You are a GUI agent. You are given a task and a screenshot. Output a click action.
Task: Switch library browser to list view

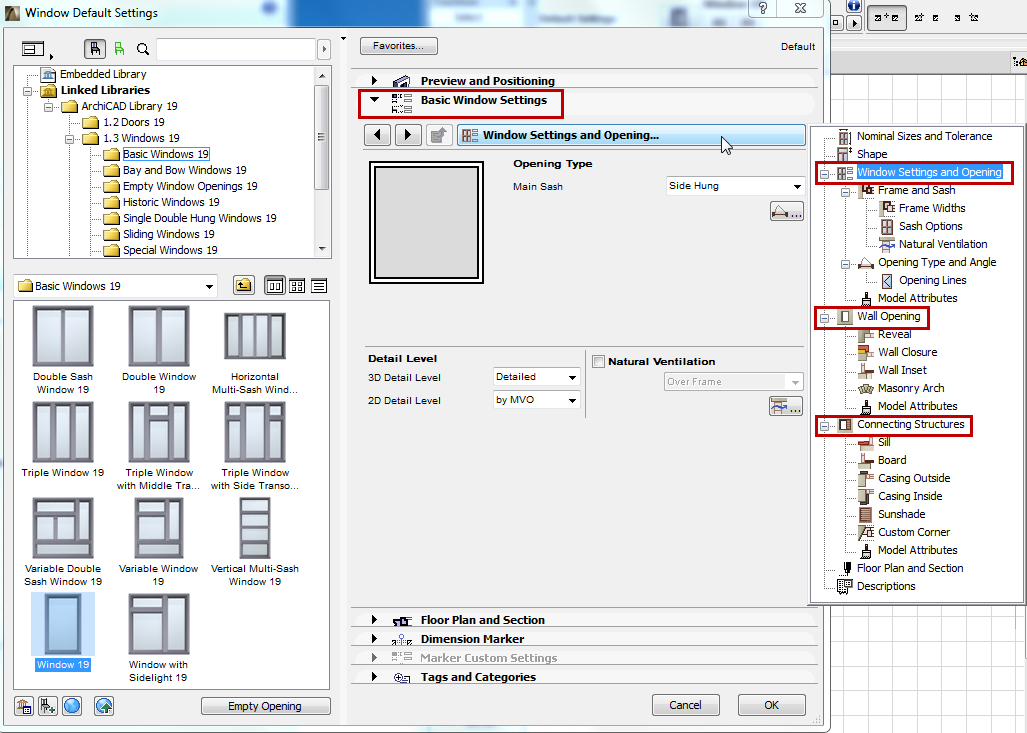pyautogui.click(x=318, y=285)
